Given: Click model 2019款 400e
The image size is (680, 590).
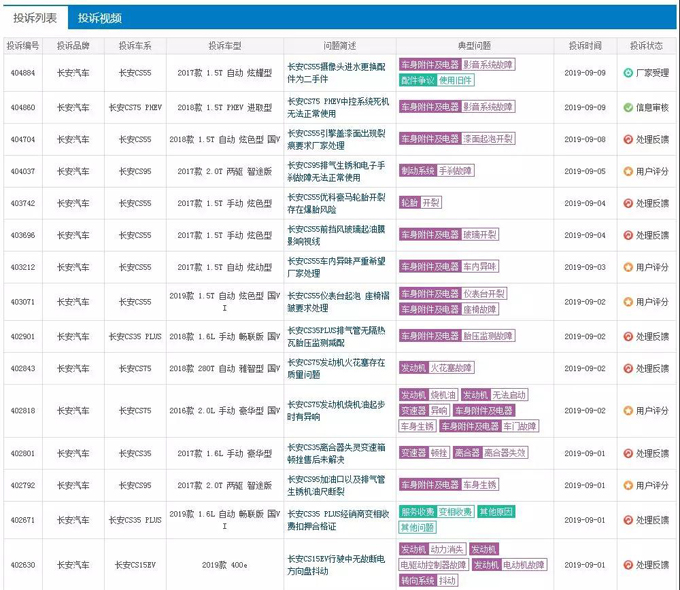Looking at the screenshot, I should point(225,565).
